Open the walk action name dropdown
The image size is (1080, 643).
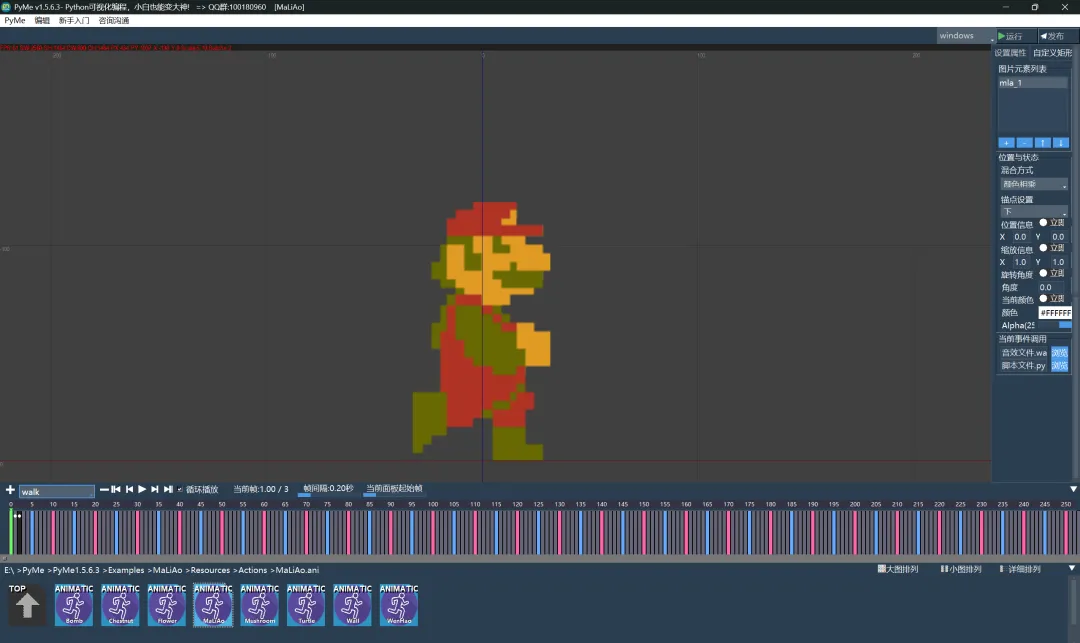(x=56, y=492)
